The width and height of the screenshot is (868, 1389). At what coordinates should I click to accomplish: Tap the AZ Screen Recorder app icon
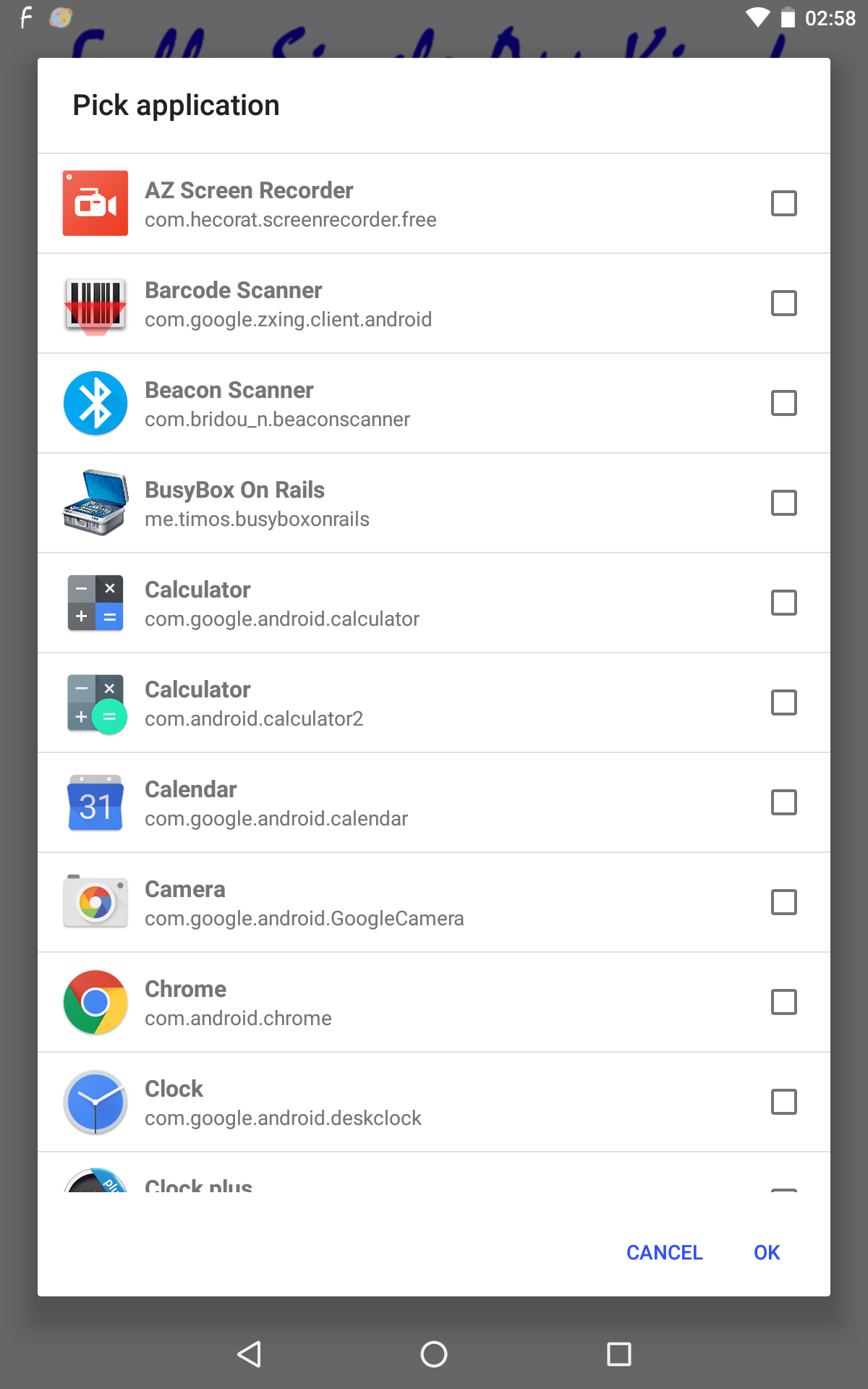coord(95,203)
